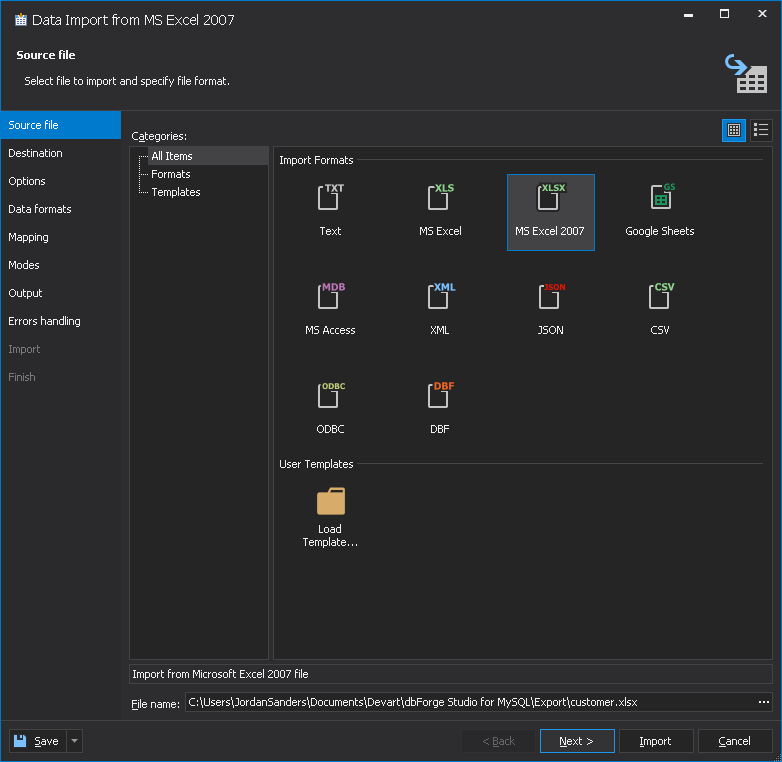The width and height of the screenshot is (782, 762).
Task: Select the JSON import format
Action: pyautogui.click(x=551, y=296)
